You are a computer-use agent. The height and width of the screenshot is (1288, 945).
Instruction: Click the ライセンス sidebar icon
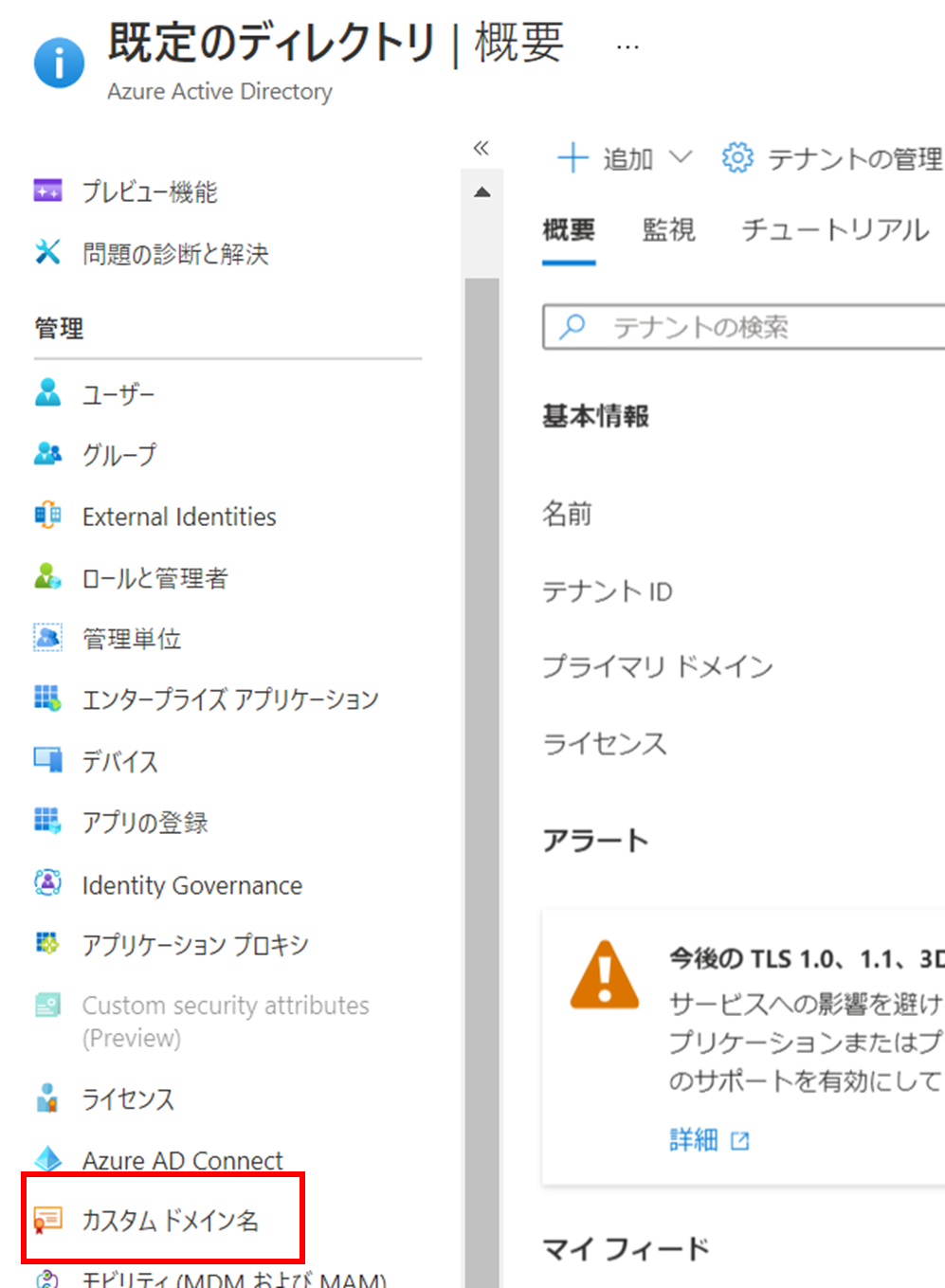[x=47, y=1098]
